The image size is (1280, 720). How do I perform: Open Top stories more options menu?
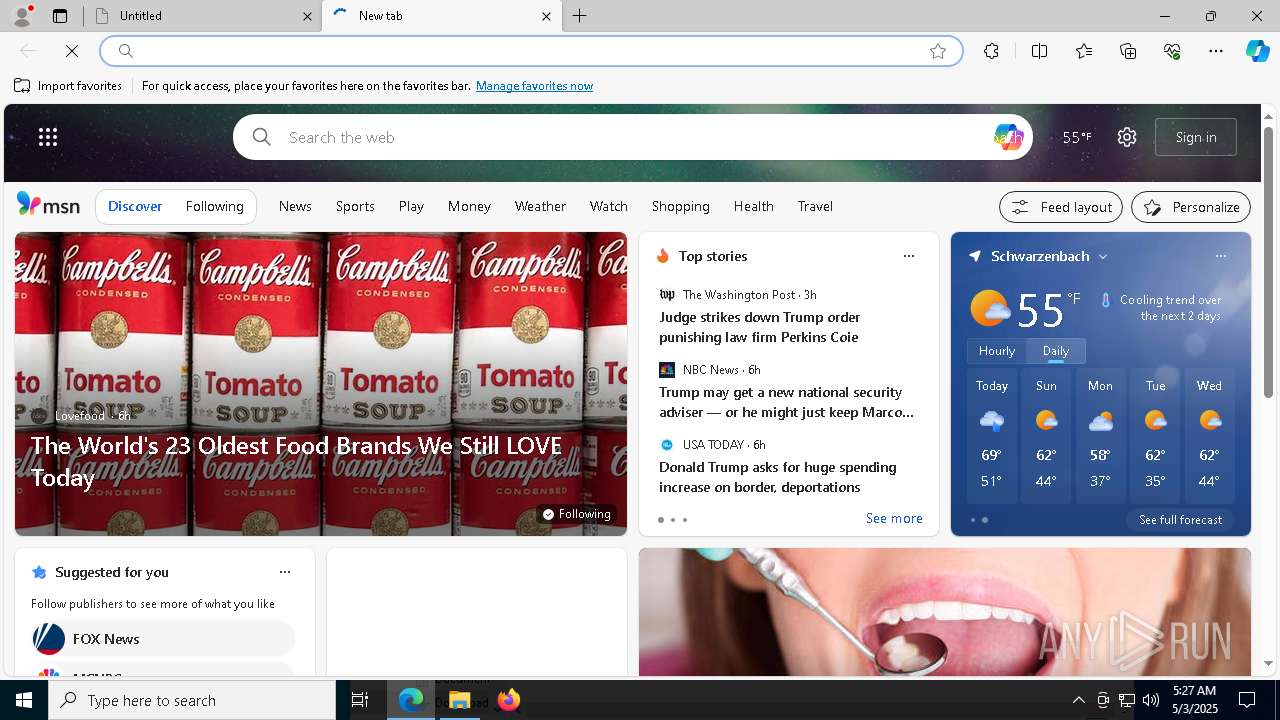909,256
